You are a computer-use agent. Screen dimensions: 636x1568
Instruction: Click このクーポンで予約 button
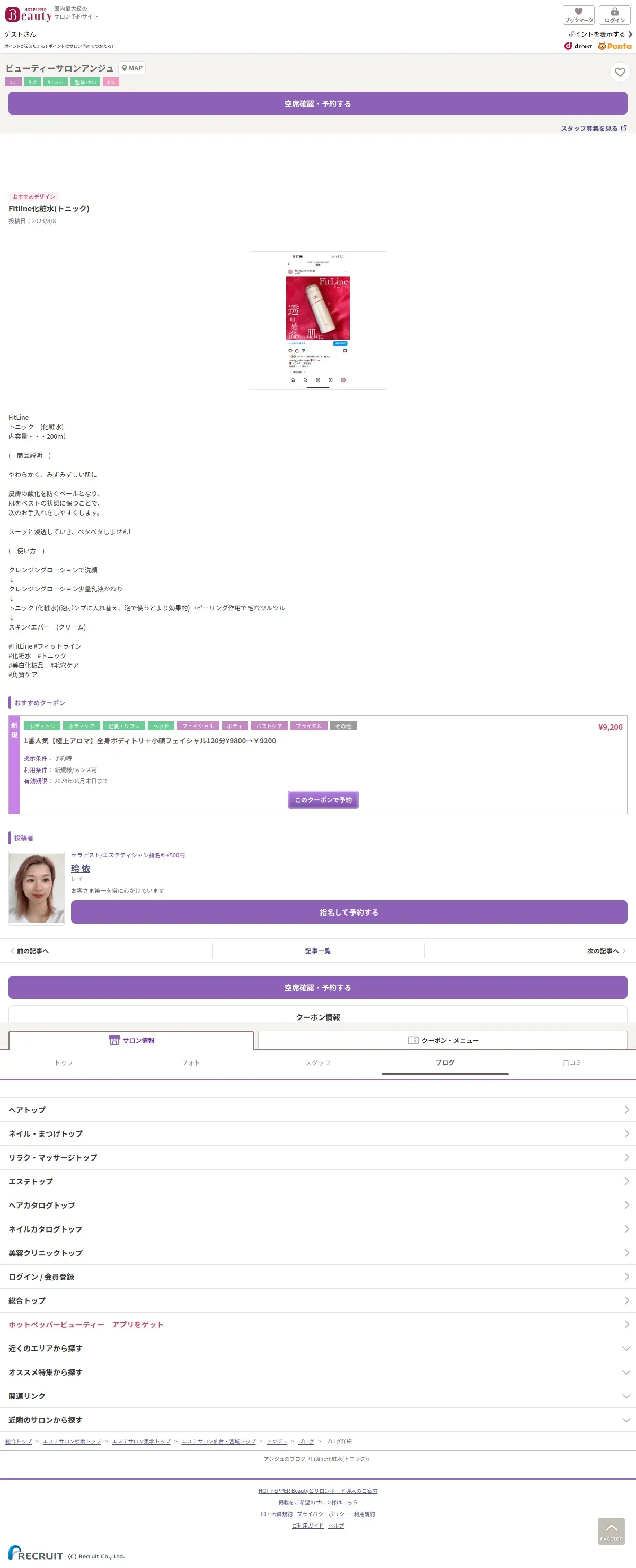[323, 800]
